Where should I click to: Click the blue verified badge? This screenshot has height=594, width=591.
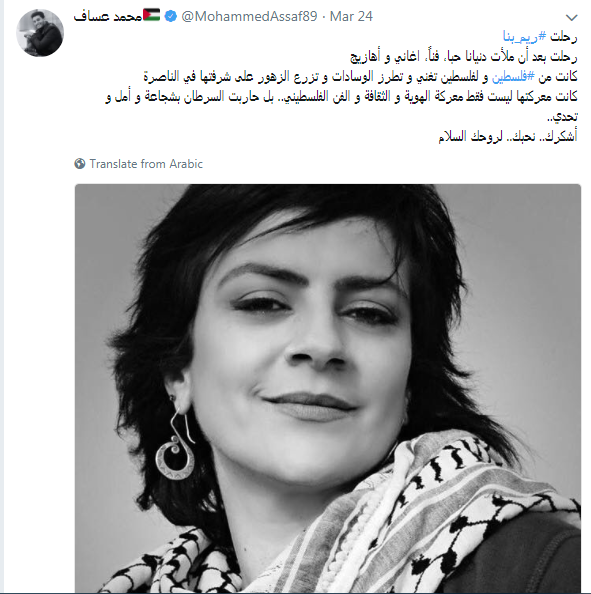click(171, 16)
